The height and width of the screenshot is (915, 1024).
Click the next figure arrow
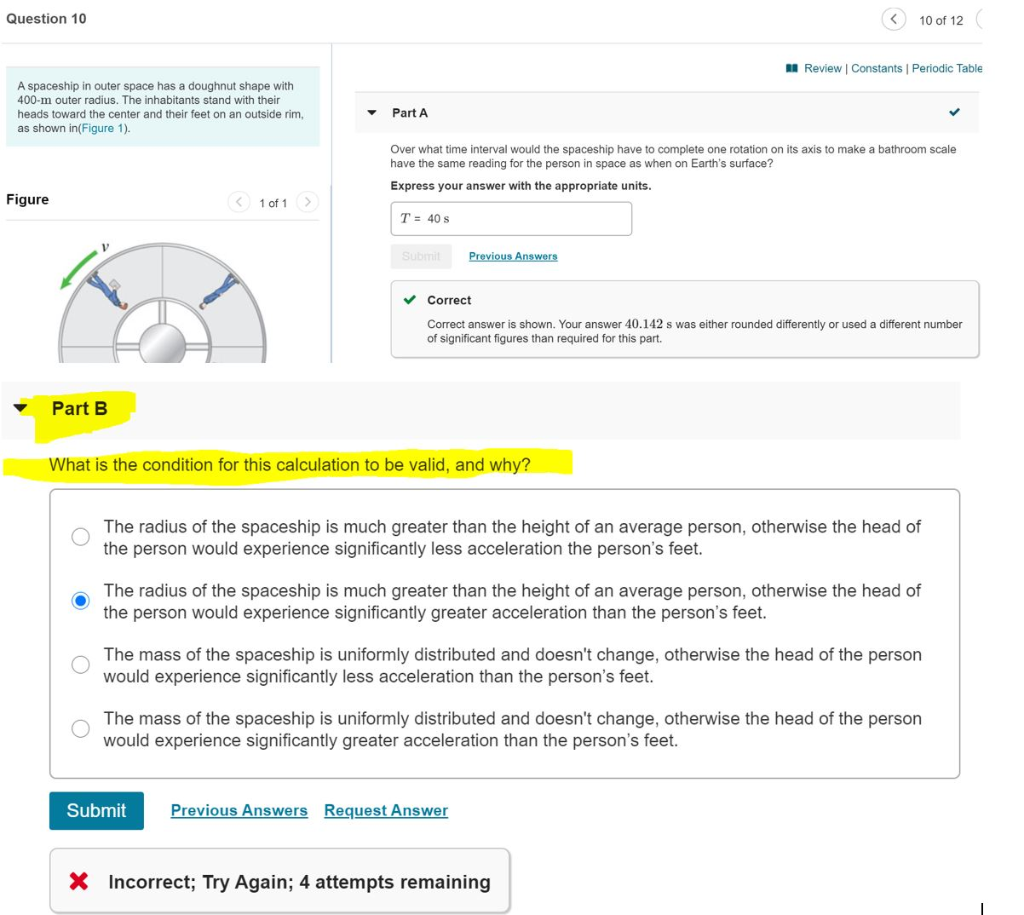point(309,201)
